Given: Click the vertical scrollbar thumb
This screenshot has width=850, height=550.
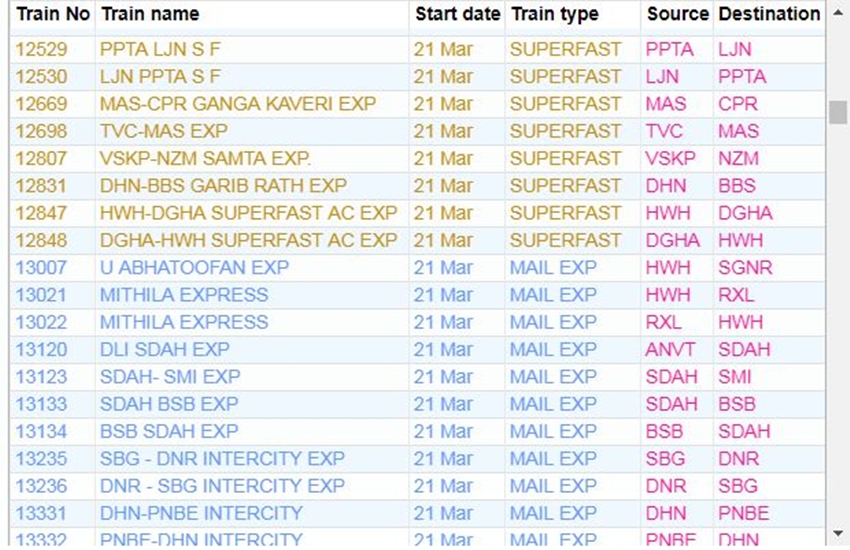Looking at the screenshot, I should point(838,112).
